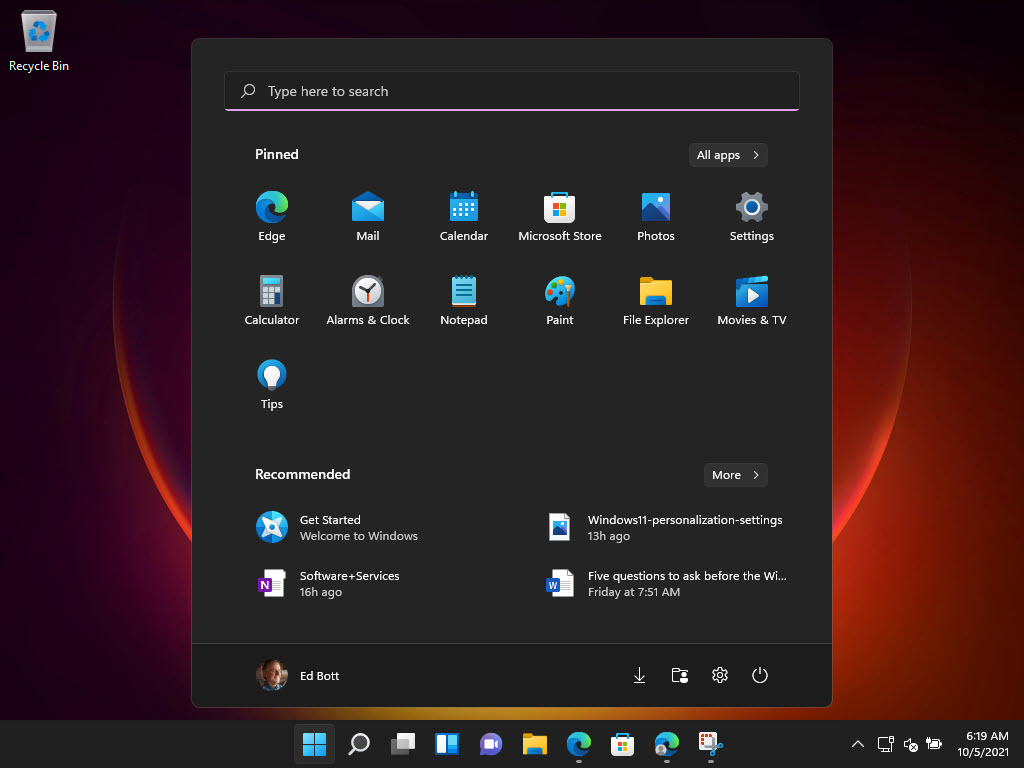This screenshot has height=768, width=1024.
Task: Click the power button icon
Action: tap(760, 676)
